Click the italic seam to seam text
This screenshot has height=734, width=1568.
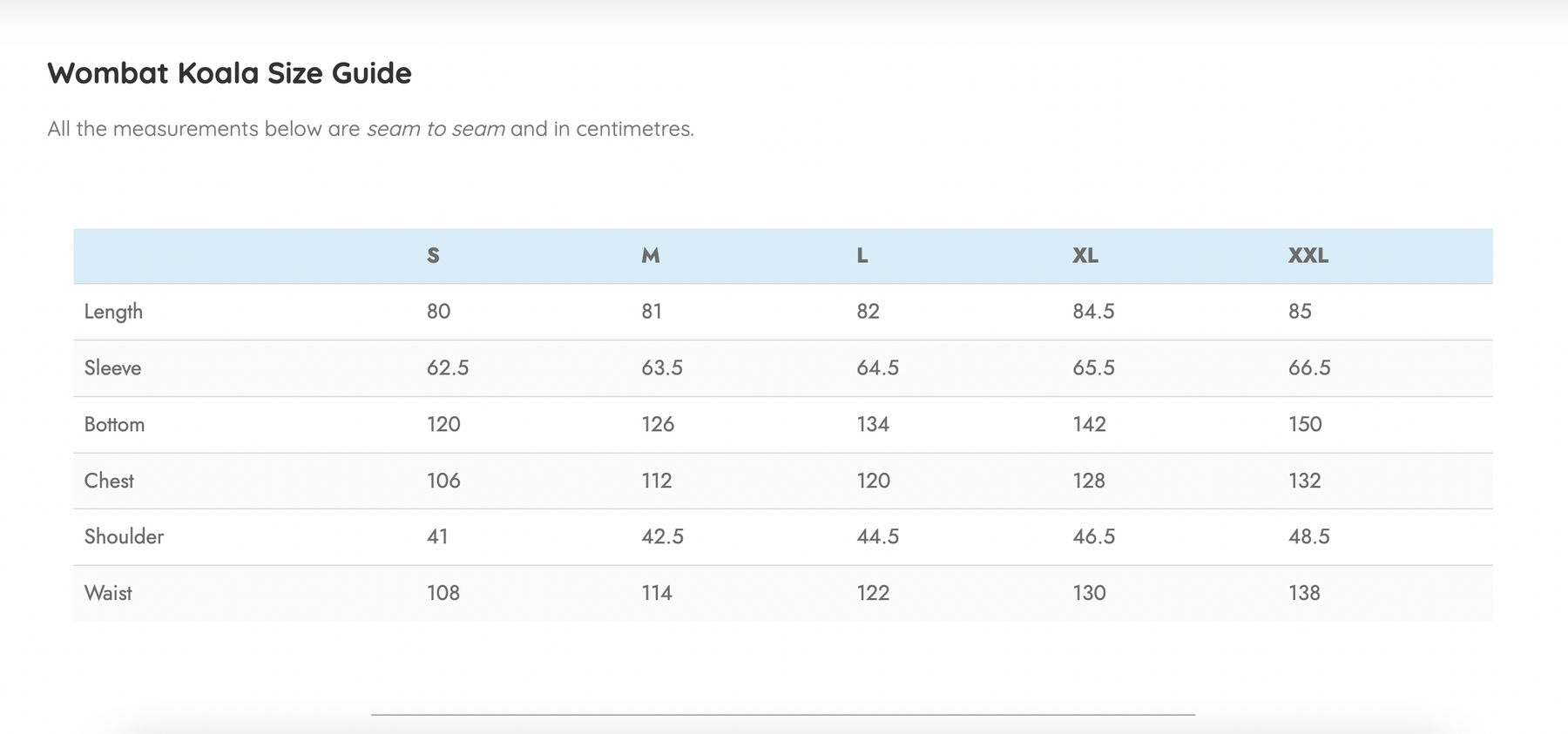click(436, 129)
